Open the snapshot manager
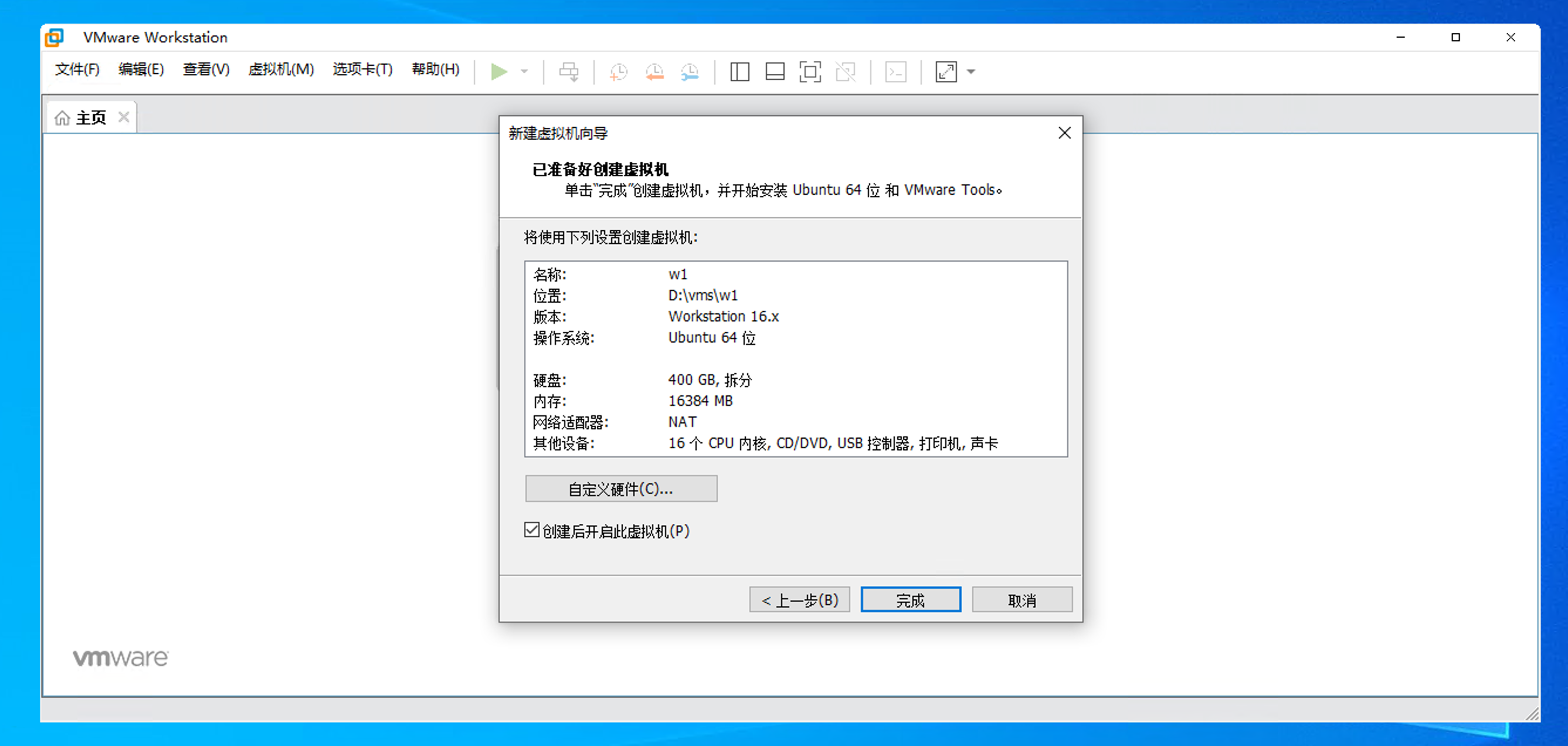The height and width of the screenshot is (746, 1568). coord(690,72)
